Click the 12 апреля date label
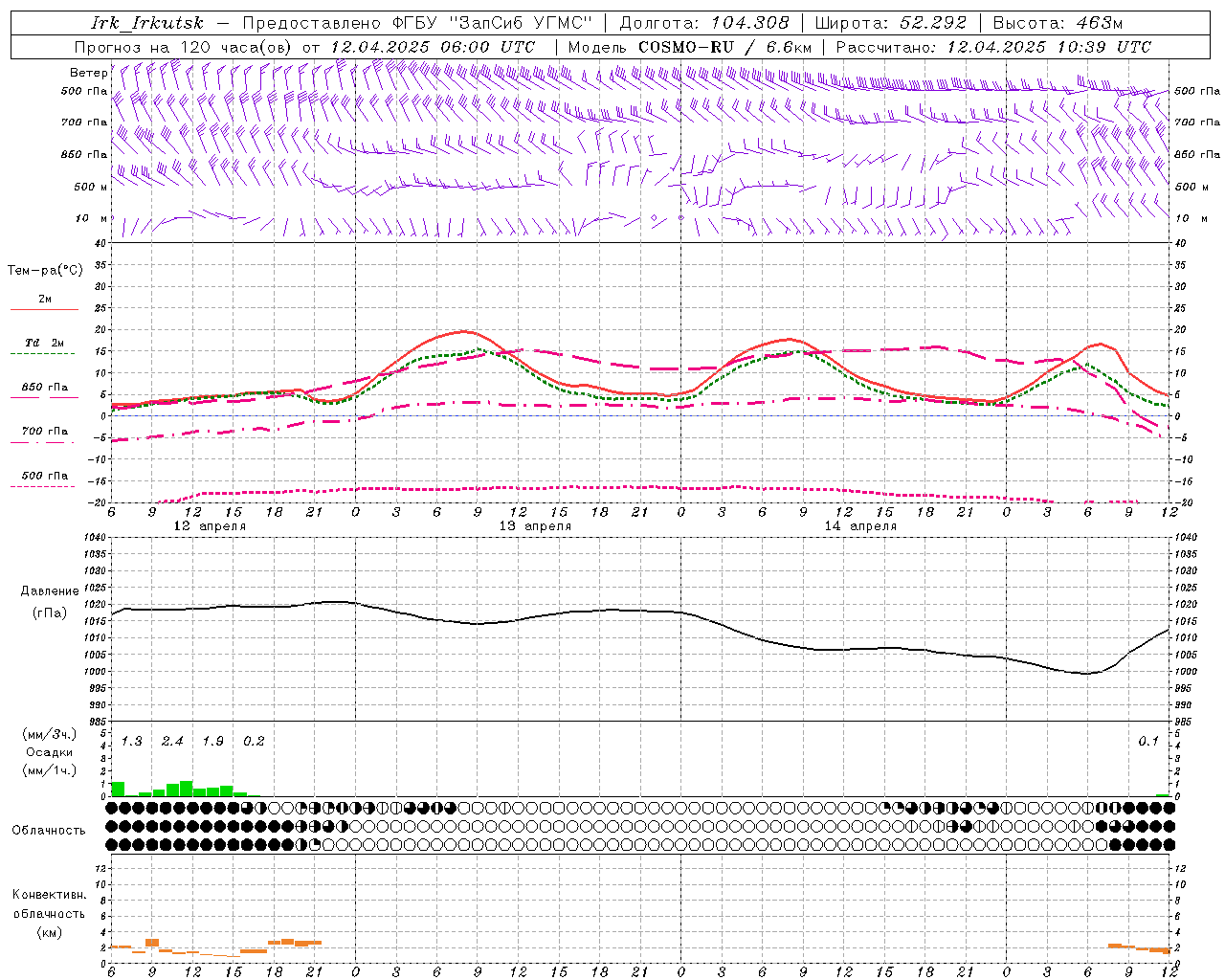The width and height of the screenshot is (1225, 980). [x=210, y=526]
